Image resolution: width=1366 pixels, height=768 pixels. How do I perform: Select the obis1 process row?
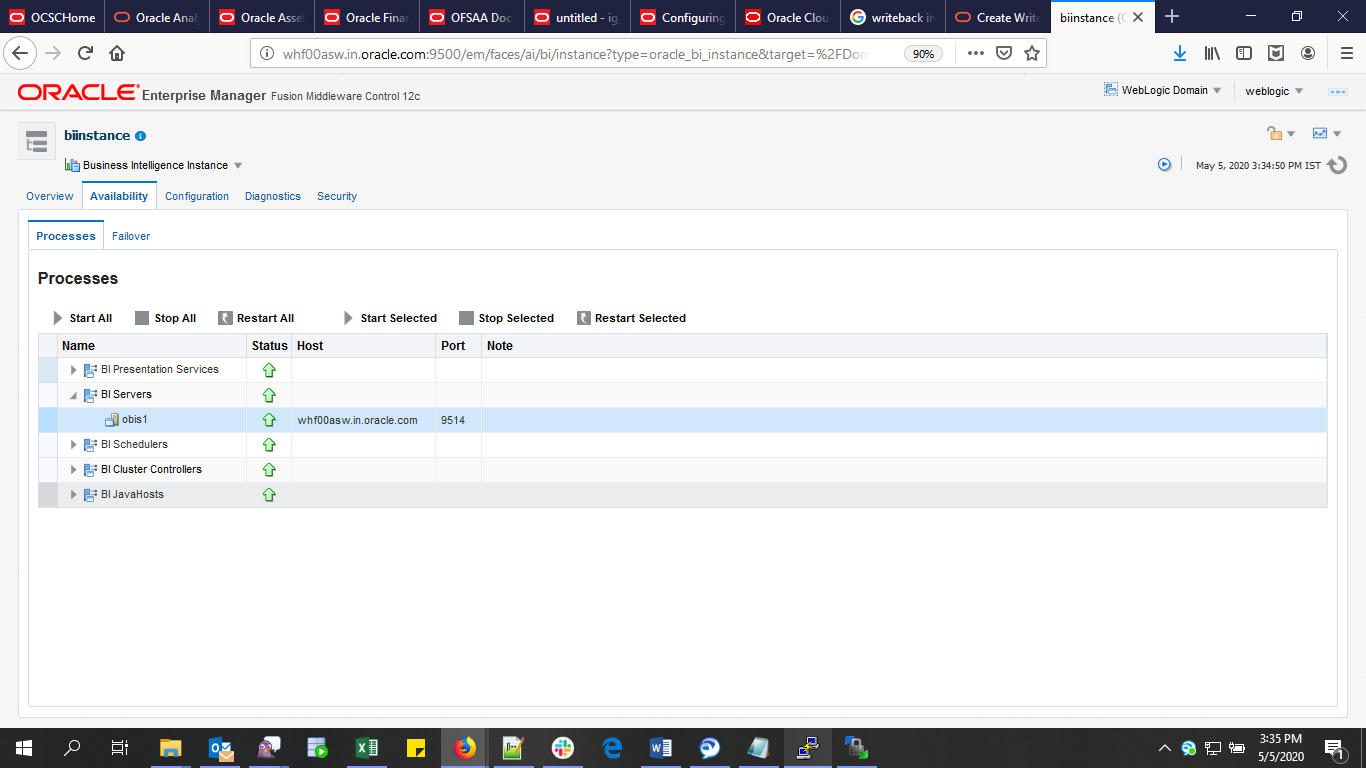683,420
